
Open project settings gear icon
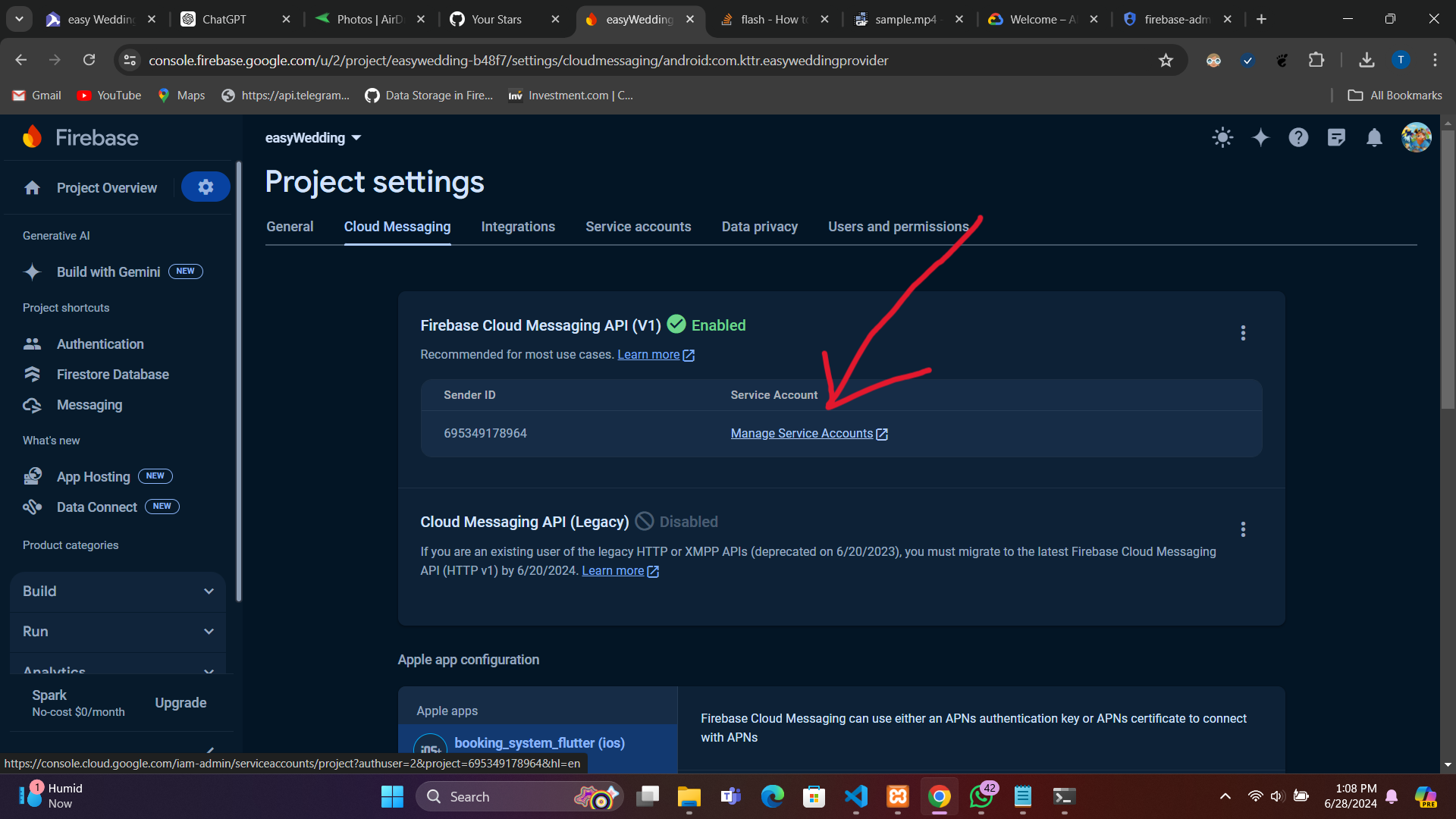point(206,187)
